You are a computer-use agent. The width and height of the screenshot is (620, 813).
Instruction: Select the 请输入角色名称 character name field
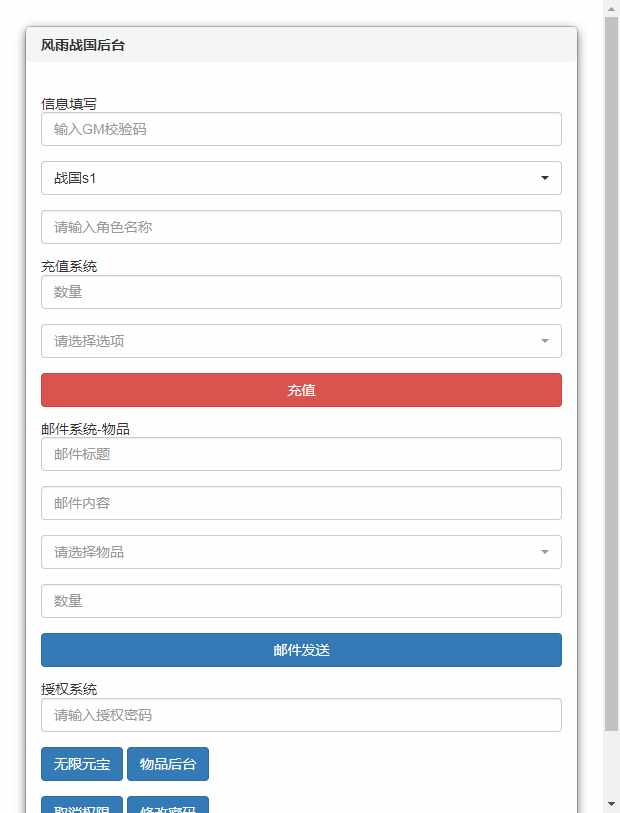300,227
